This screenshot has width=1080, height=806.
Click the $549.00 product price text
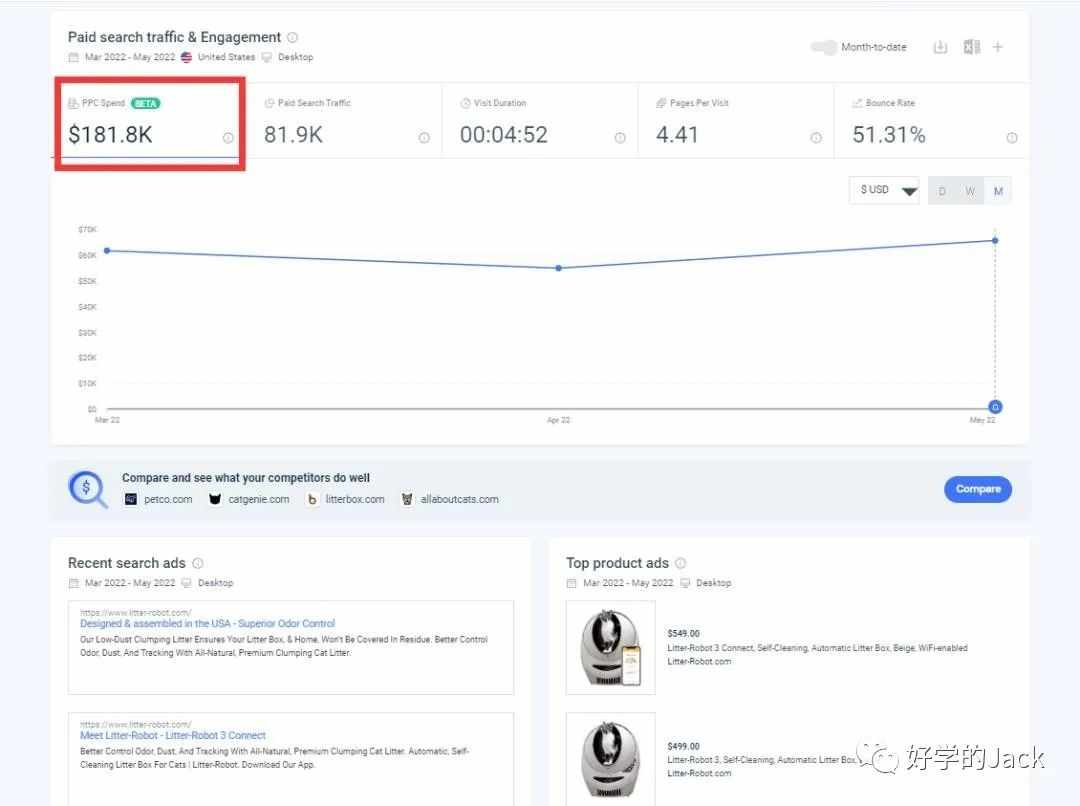(x=683, y=634)
